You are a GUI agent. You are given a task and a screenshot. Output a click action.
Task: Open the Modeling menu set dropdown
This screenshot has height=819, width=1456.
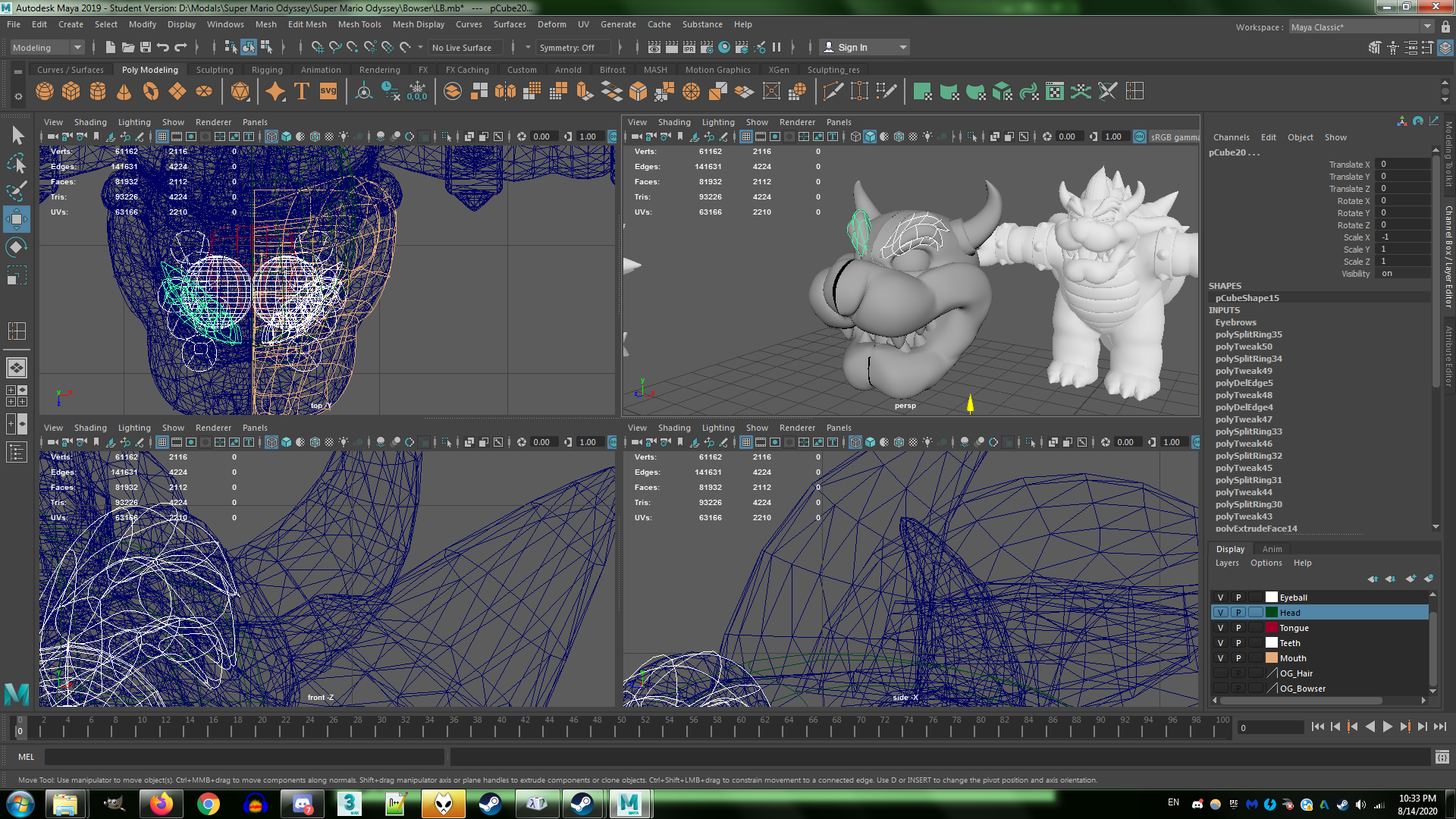click(x=47, y=47)
